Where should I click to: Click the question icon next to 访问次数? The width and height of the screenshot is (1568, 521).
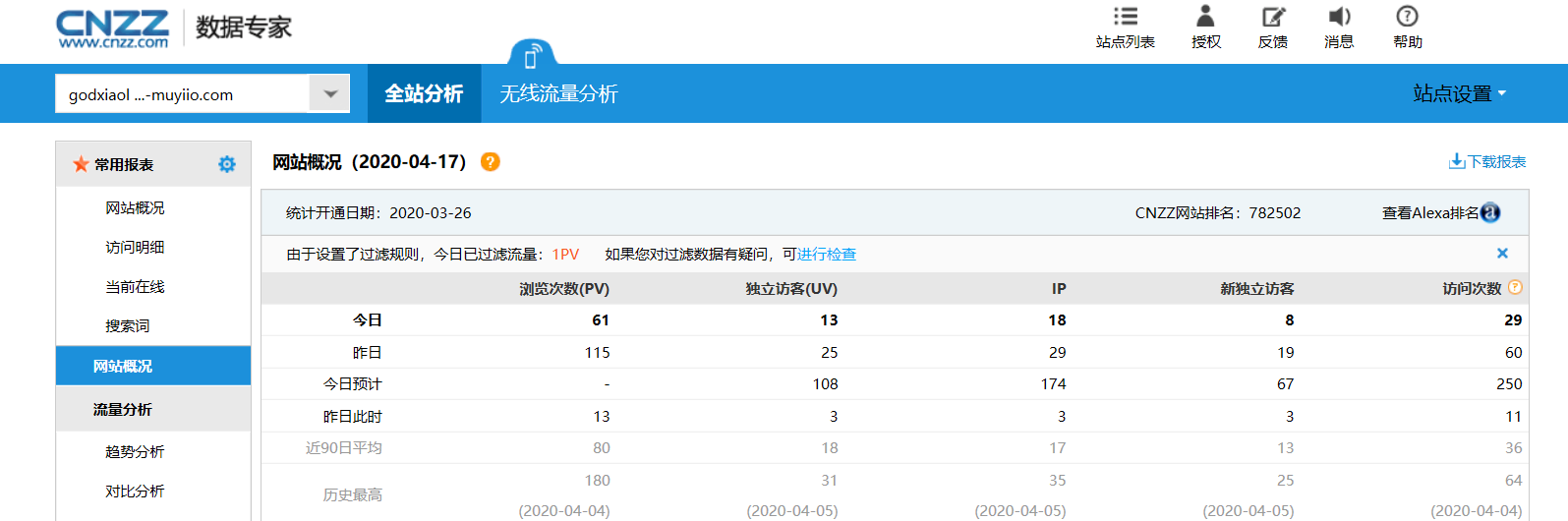(1515, 287)
